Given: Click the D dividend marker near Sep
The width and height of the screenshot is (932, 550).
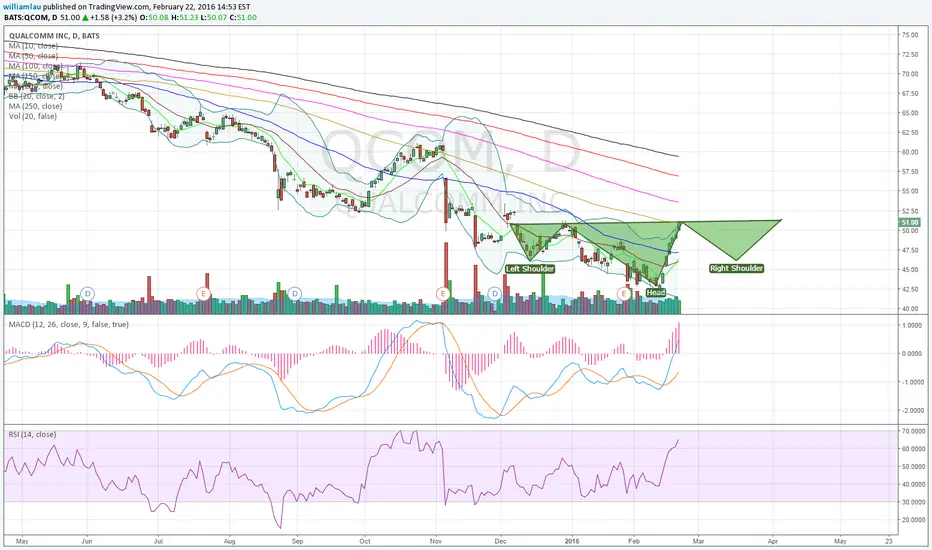Looking at the screenshot, I should [x=295, y=293].
